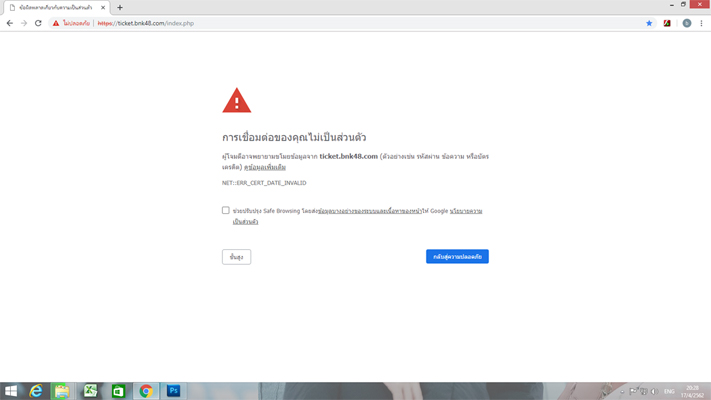Open the Action Center flag icon
This screenshot has height=400, width=711.
(x=633, y=391)
